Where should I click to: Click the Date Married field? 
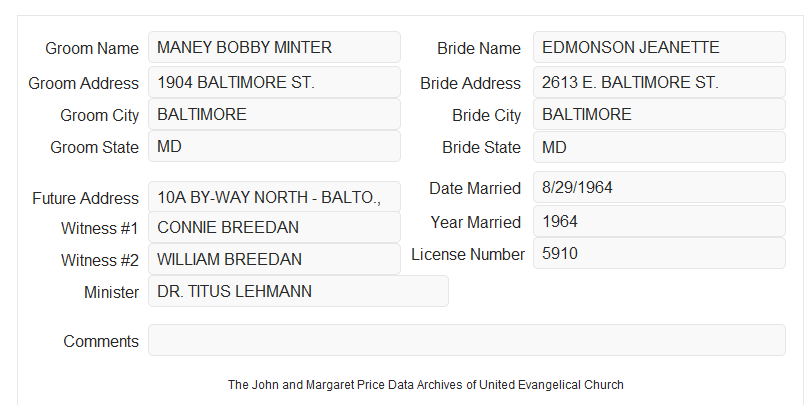(x=659, y=187)
